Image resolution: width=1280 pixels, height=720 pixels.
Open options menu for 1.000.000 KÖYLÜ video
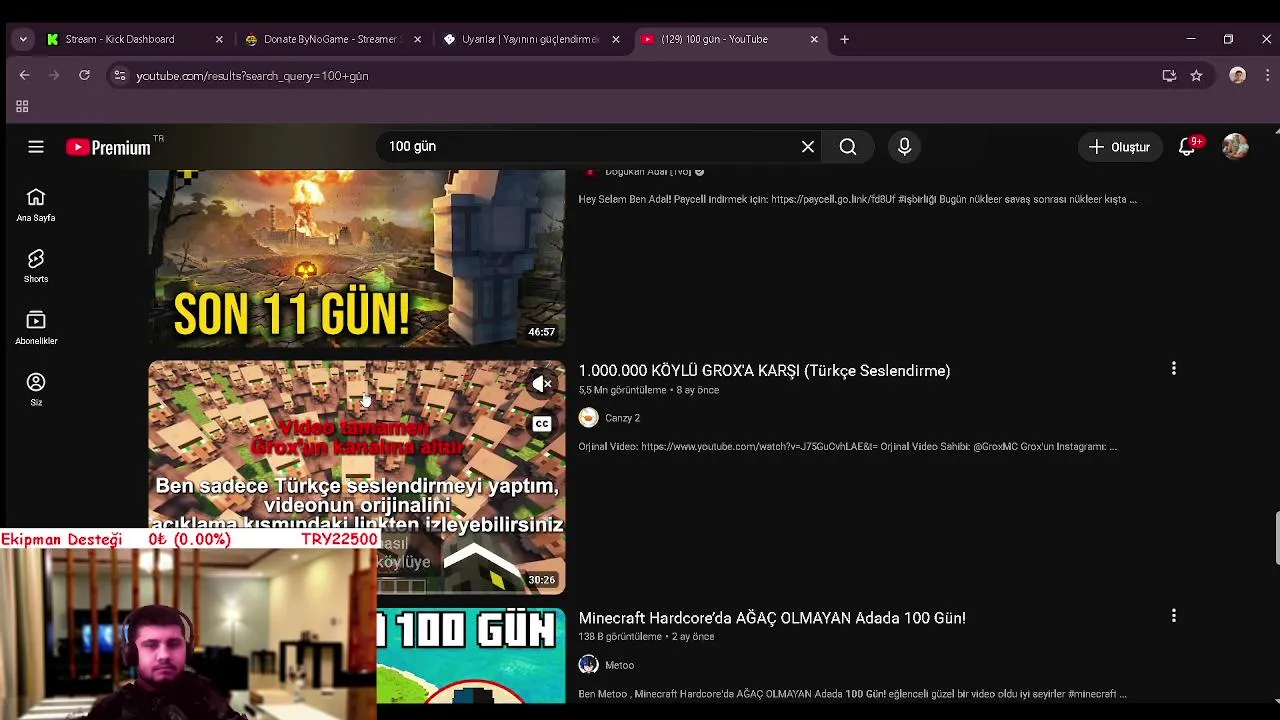(x=1174, y=369)
